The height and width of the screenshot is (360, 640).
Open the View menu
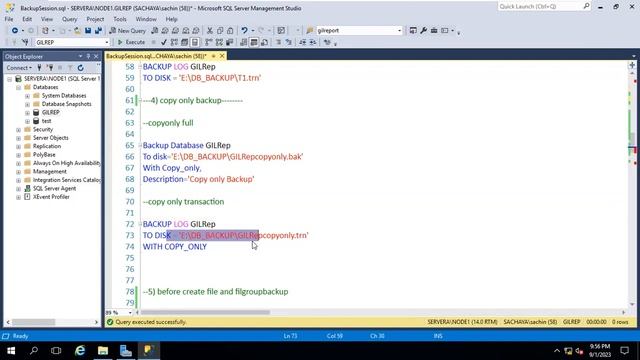point(47,19)
